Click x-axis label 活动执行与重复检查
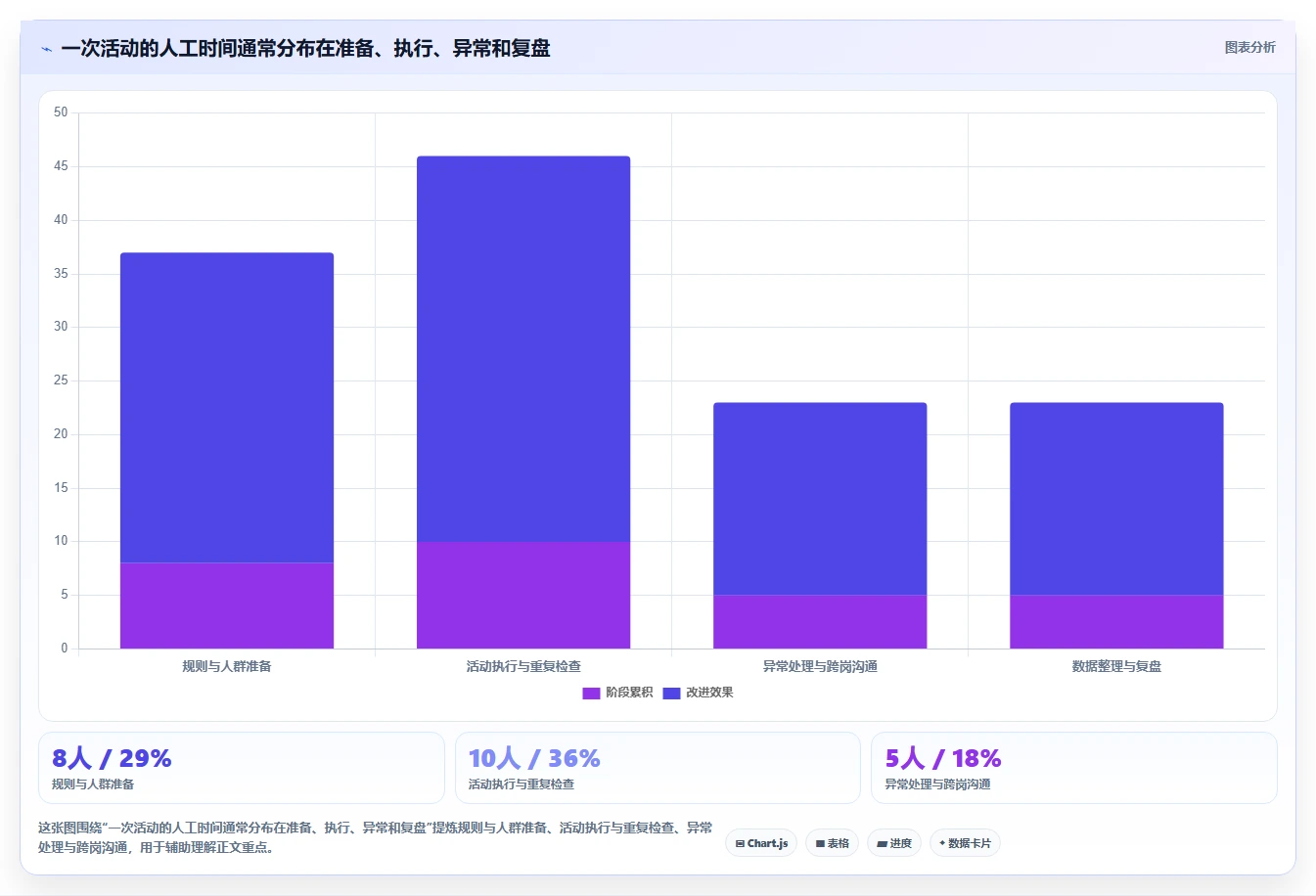Screen dimensions: 1316x896 523,666
